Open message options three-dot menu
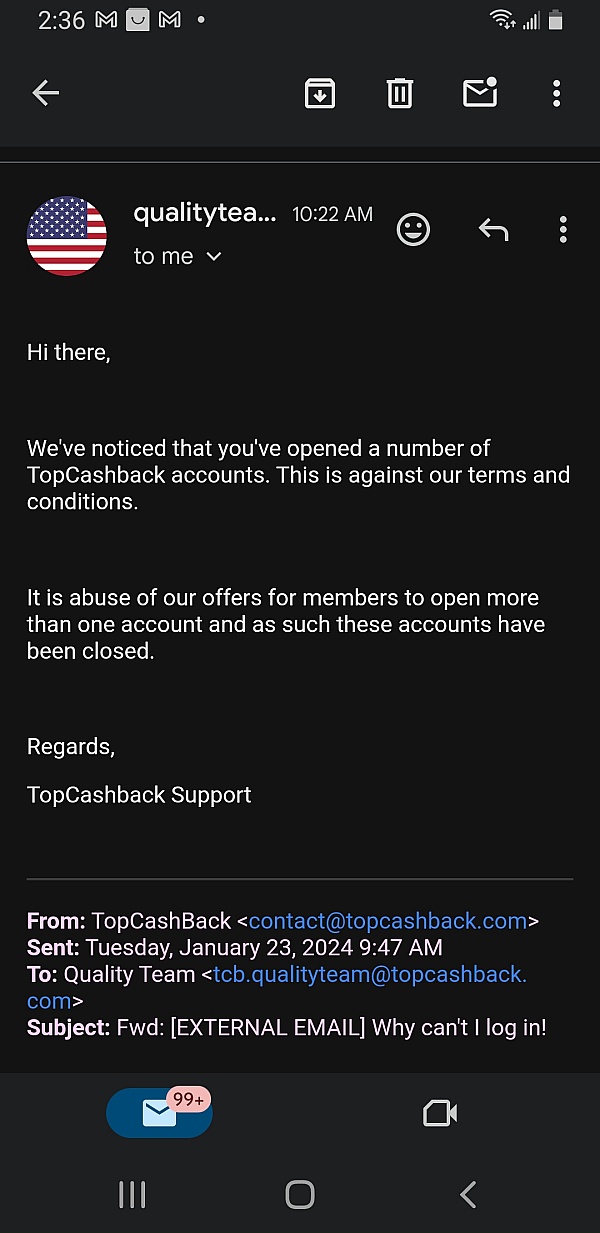 pos(563,230)
